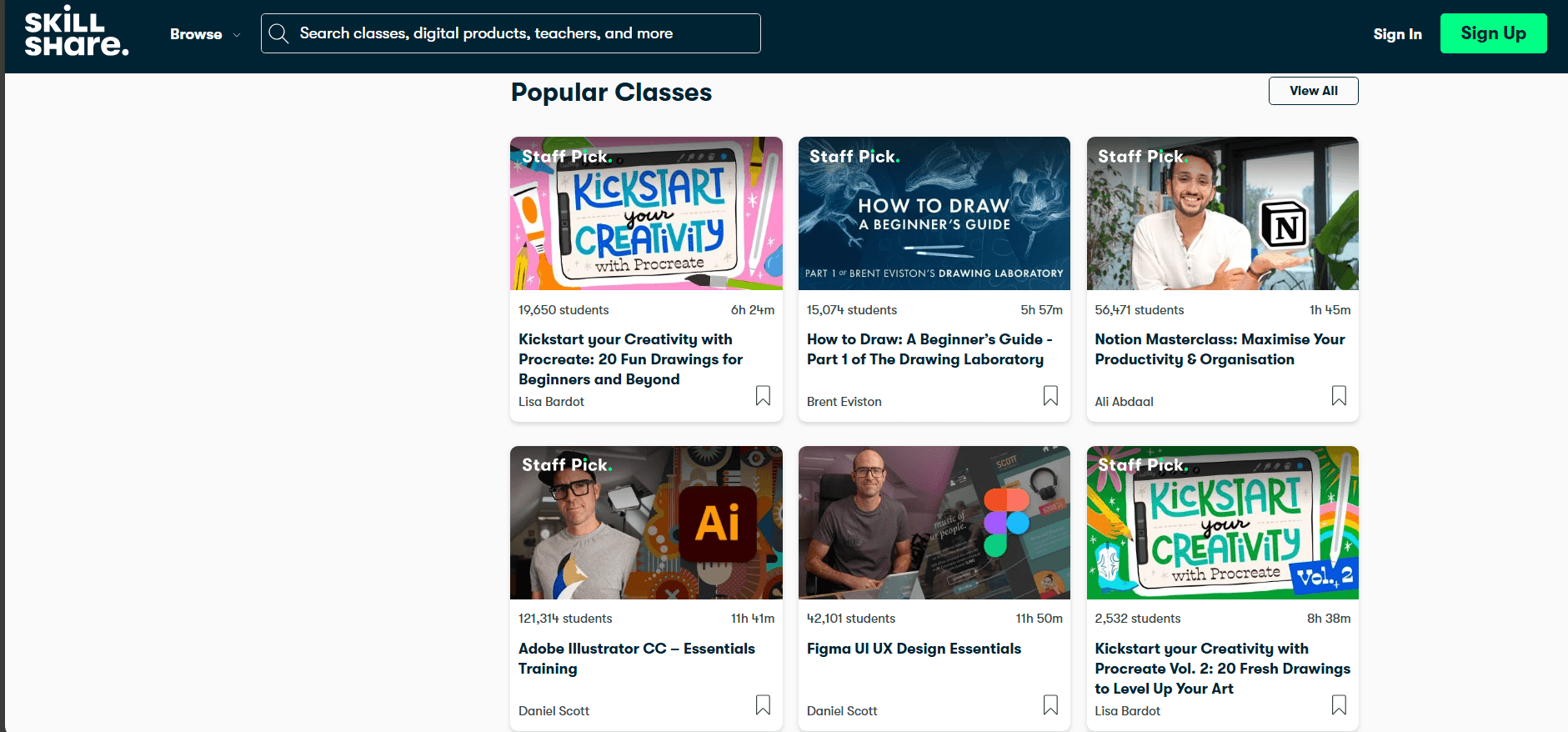The image size is (1568, 732).
Task: Bookmark Adobe Illustrator CC Essentials Training
Action: [x=763, y=704]
